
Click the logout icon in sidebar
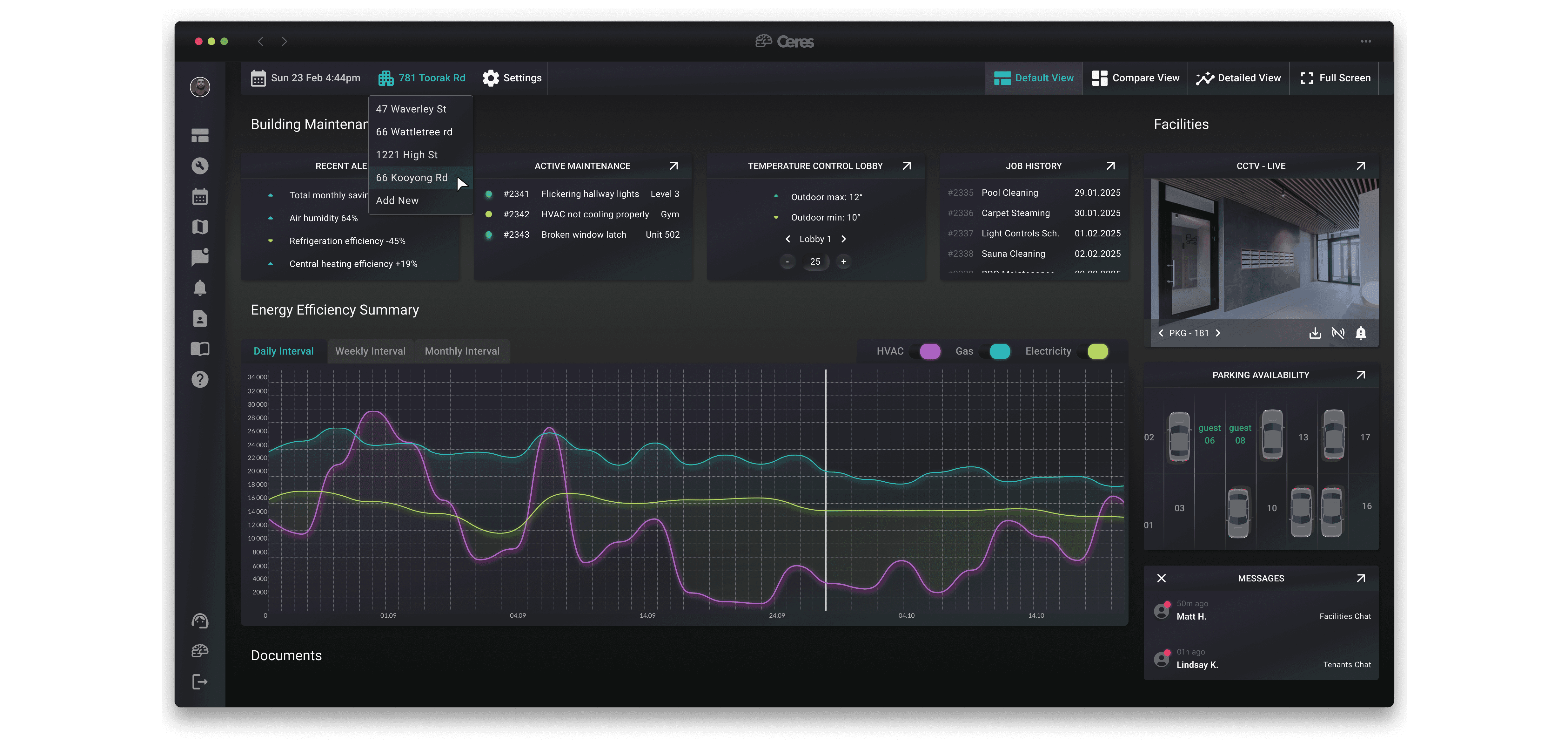tap(200, 682)
